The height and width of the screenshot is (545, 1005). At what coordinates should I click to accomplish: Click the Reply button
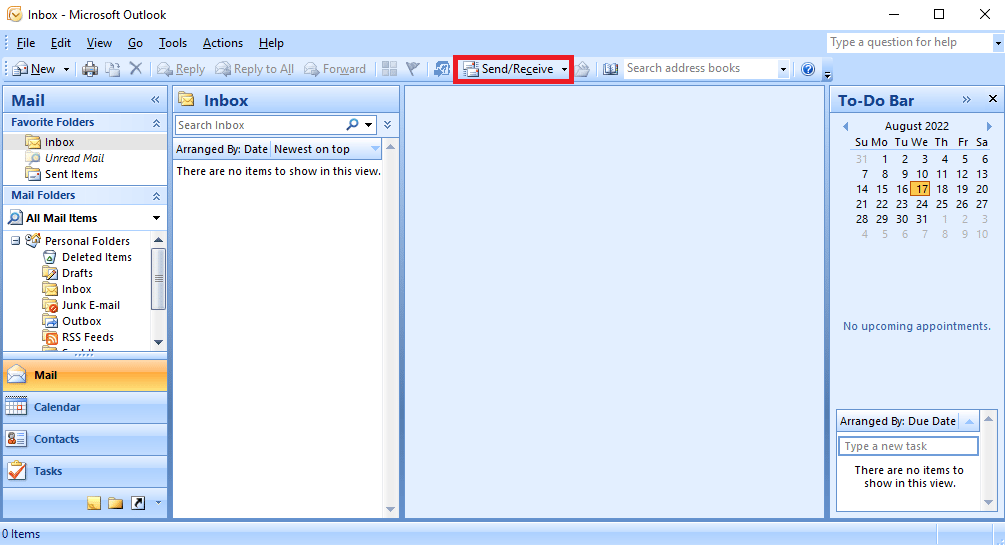click(181, 69)
